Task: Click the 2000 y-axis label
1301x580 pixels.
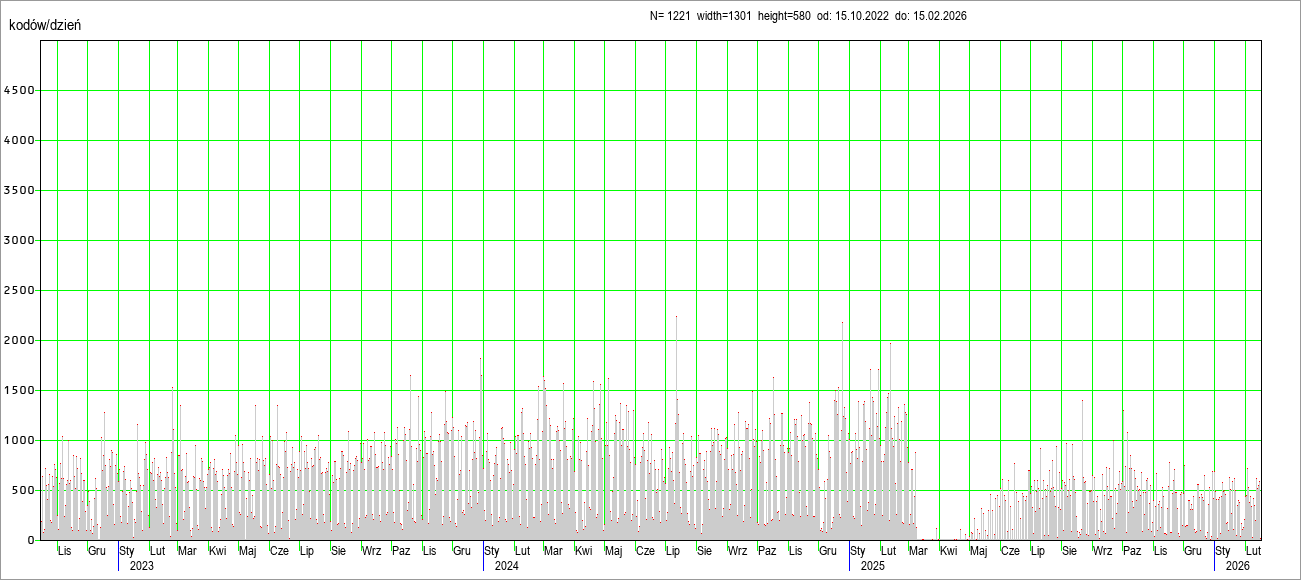Action: [20, 341]
